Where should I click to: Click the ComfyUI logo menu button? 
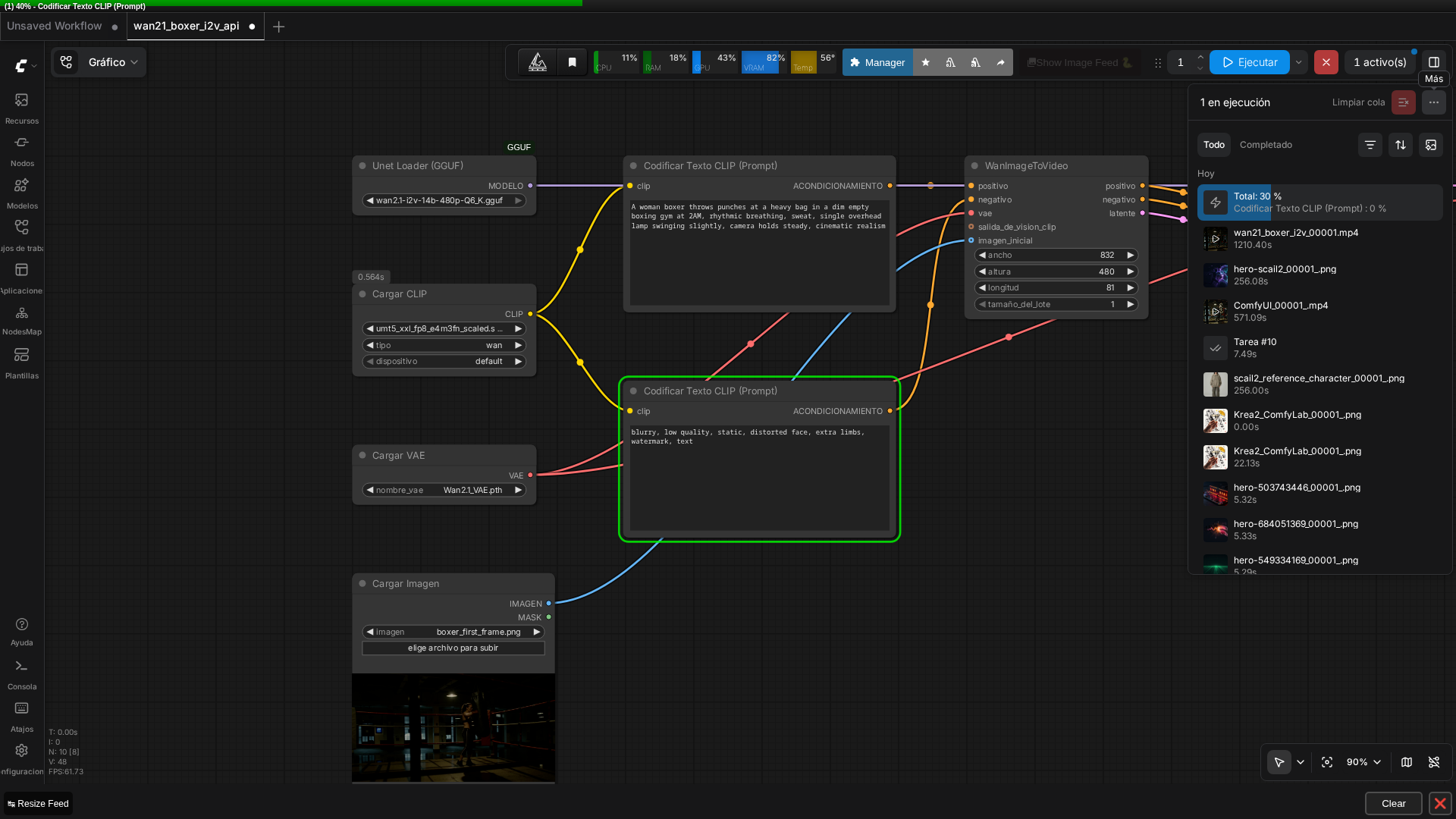[x=25, y=66]
